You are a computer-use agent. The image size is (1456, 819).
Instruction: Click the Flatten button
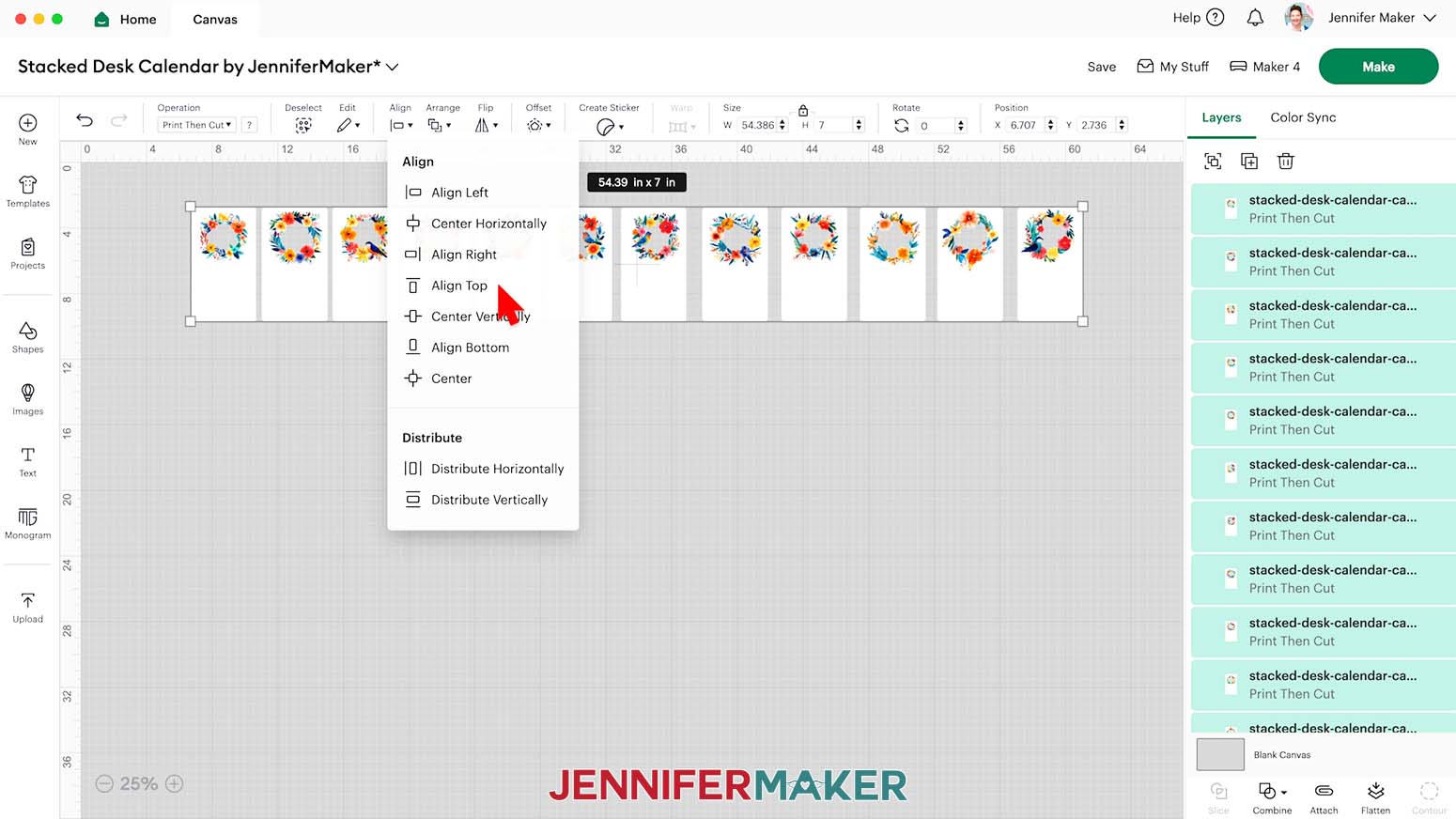point(1375,797)
